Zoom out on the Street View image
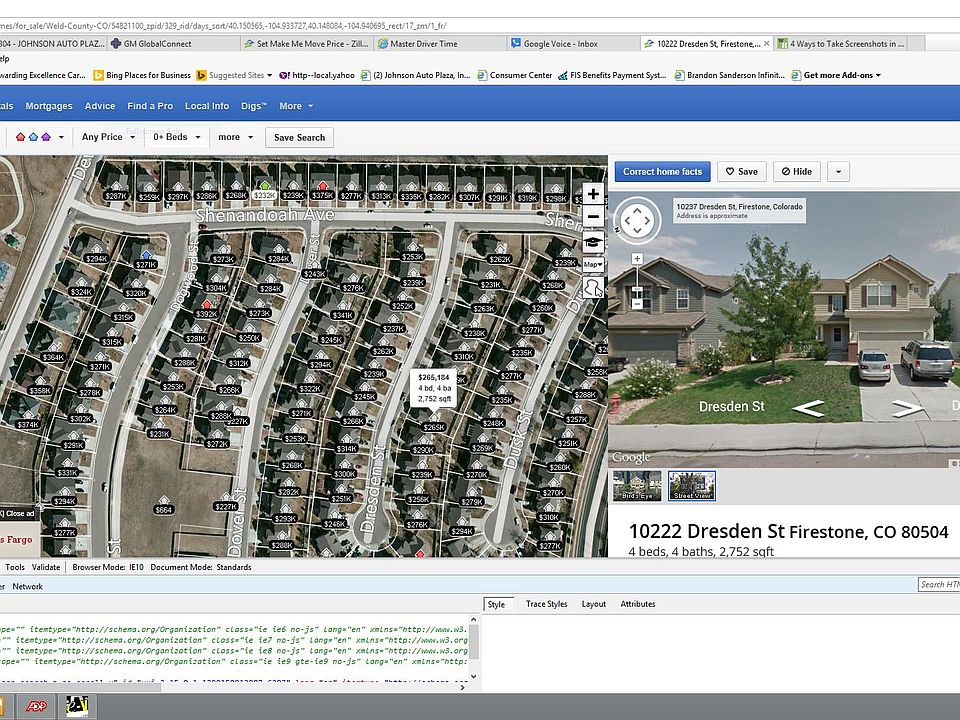Image resolution: width=960 pixels, height=720 pixels. 637,304
